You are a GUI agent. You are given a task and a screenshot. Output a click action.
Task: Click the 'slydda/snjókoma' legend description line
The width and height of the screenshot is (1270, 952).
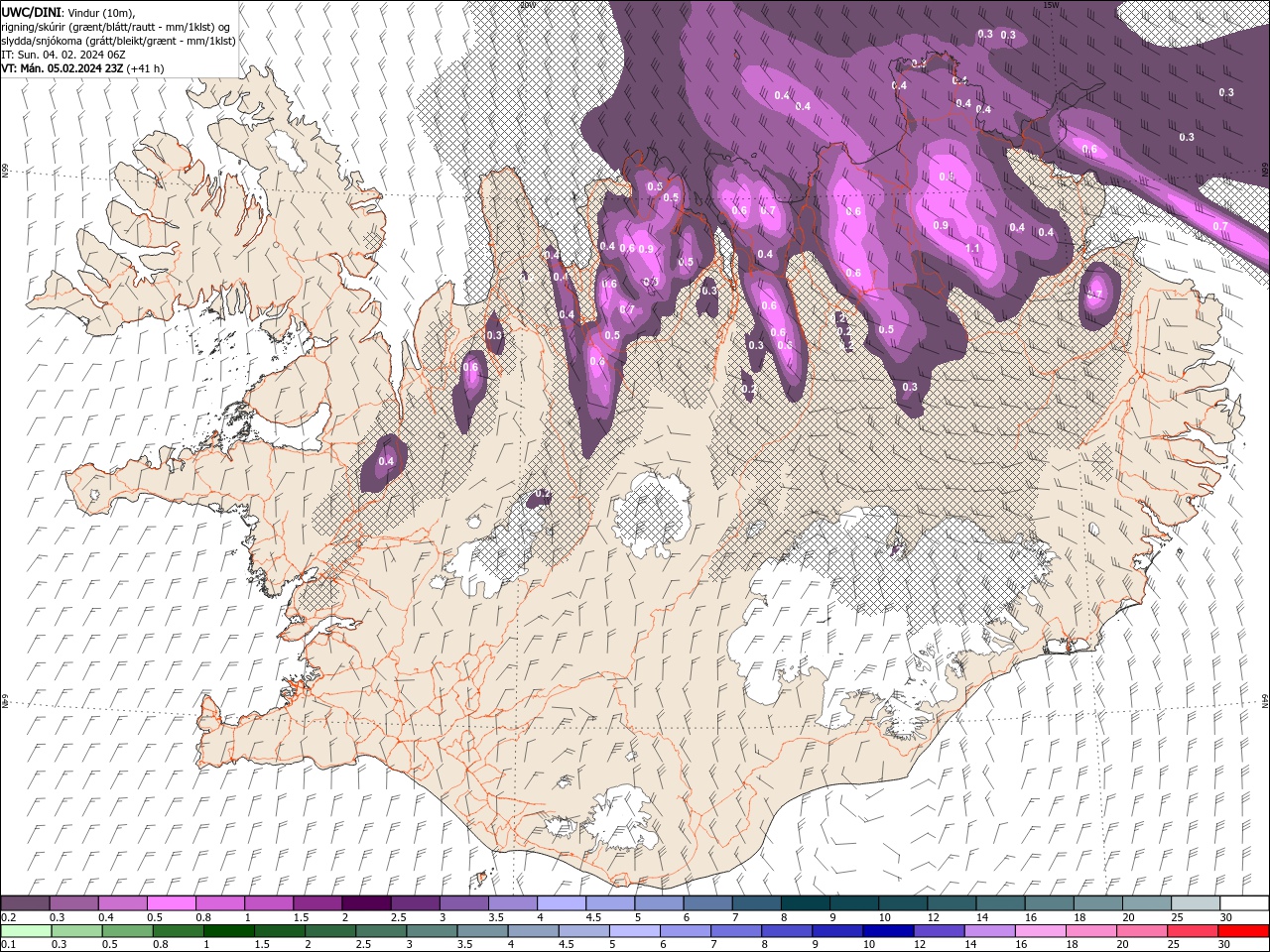(118, 41)
